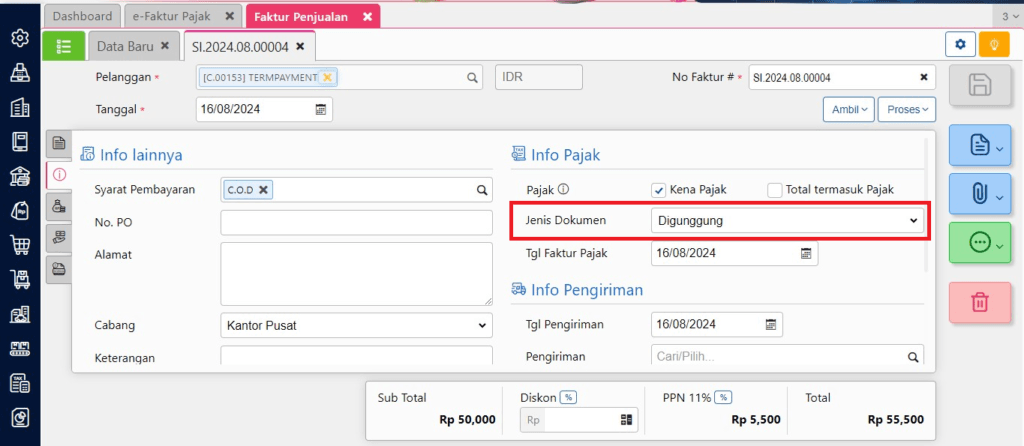The width and height of the screenshot is (1024, 446).
Task: Uncheck the Kena Pajak checkbox
Action: tap(658, 190)
